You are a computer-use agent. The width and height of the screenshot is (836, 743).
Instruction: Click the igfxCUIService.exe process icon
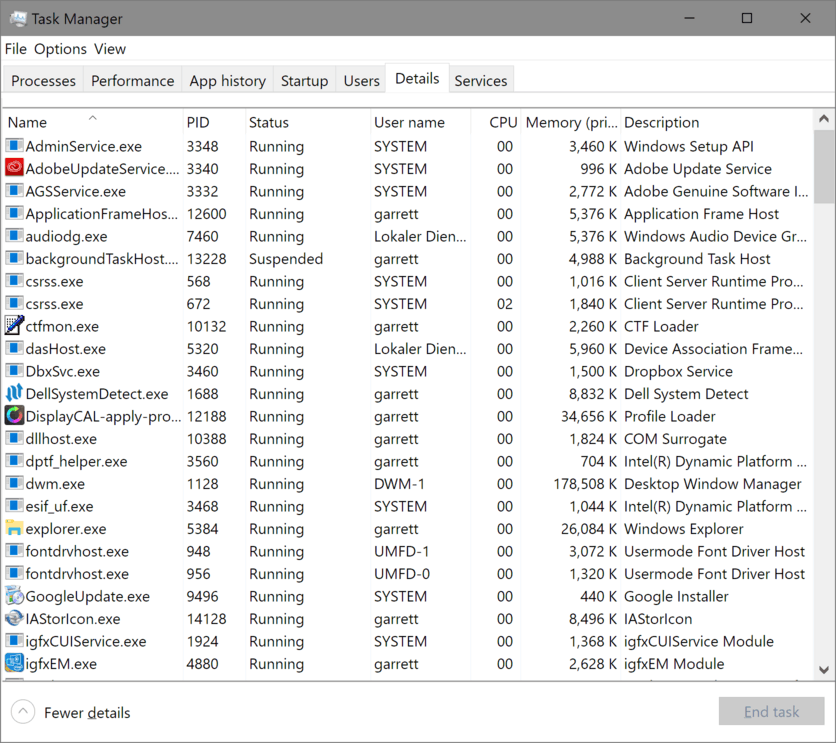click(14, 641)
